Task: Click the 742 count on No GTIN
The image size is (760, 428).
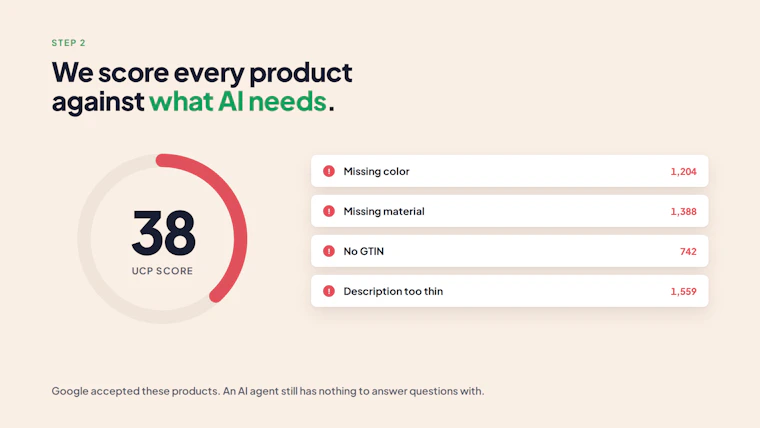Action: click(x=688, y=252)
